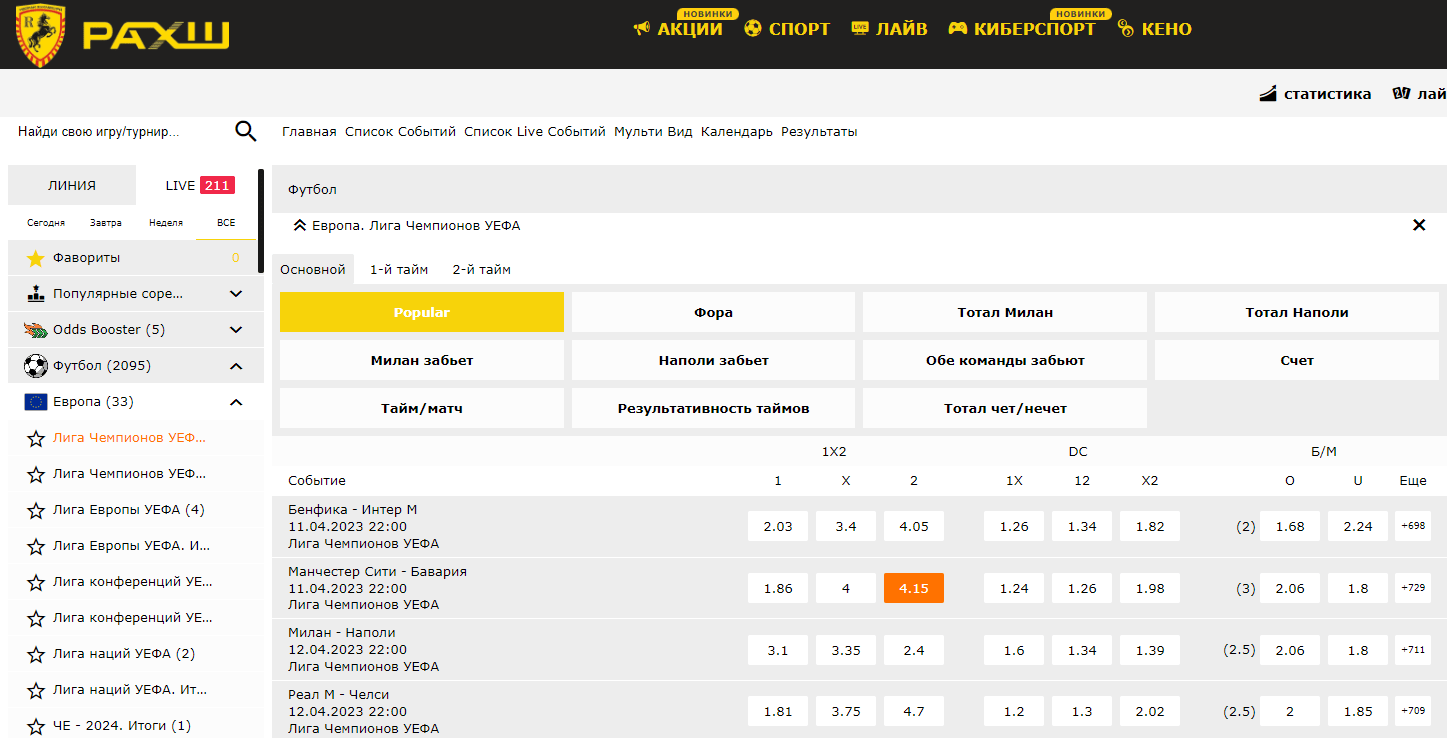Click the РАХШ horse shield logo

[x=41, y=35]
